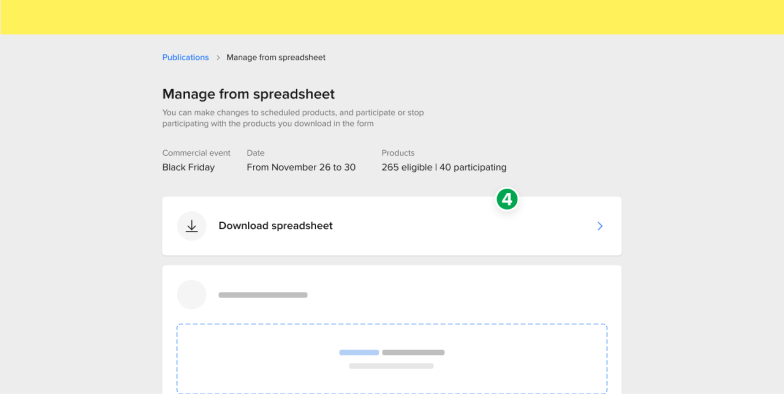This screenshot has width=784, height=394.
Task: Click the blue chevron on Download spreadsheet
Action: [600, 226]
